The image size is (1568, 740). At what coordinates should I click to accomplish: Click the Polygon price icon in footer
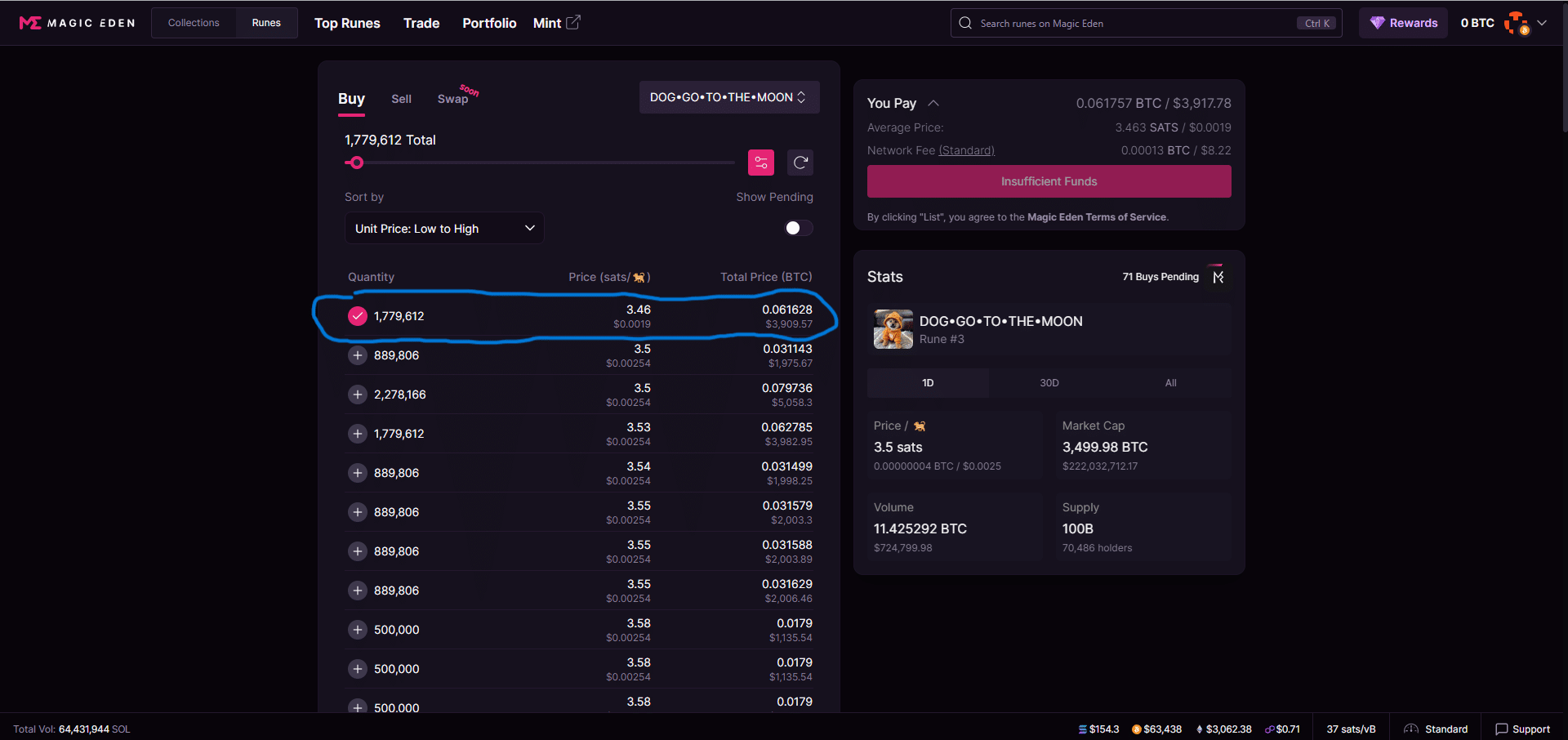pyautogui.click(x=1270, y=729)
